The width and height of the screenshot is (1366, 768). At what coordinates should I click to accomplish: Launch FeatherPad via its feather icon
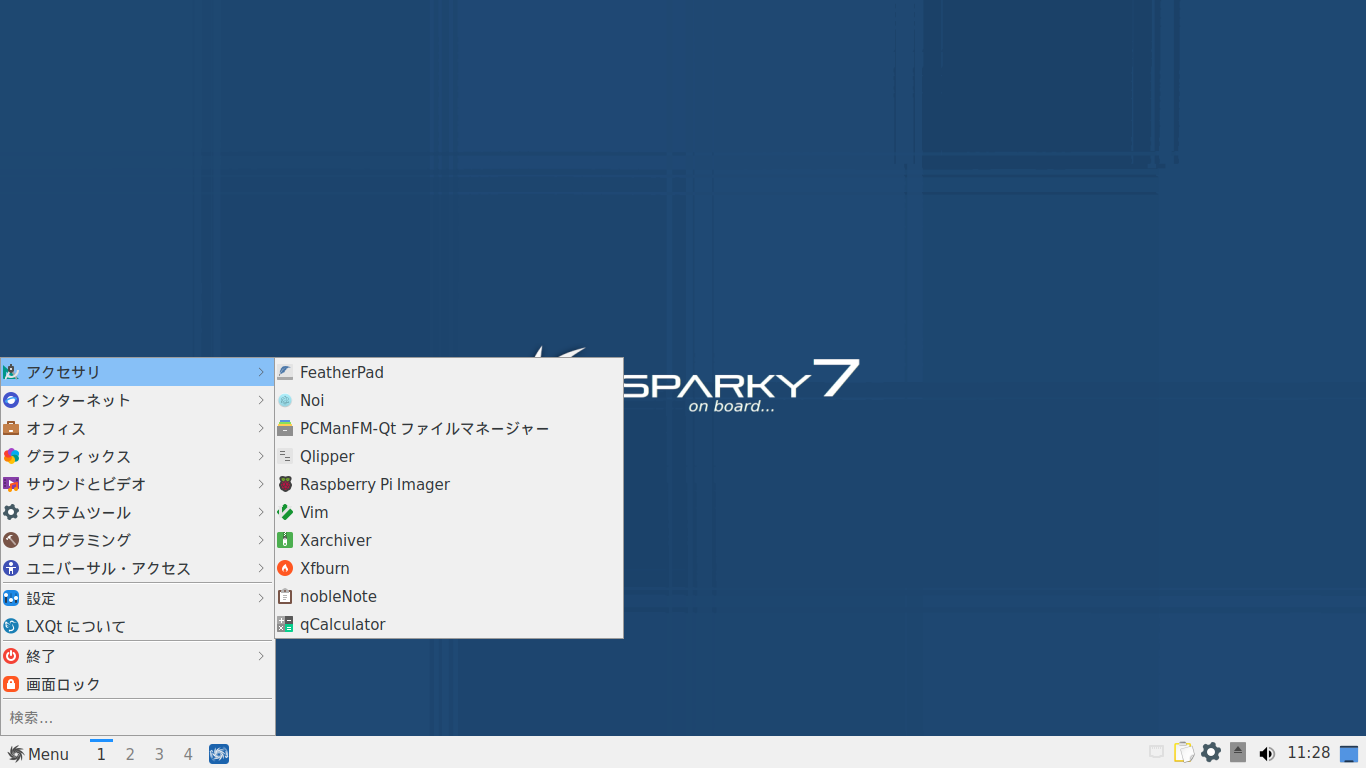(285, 372)
